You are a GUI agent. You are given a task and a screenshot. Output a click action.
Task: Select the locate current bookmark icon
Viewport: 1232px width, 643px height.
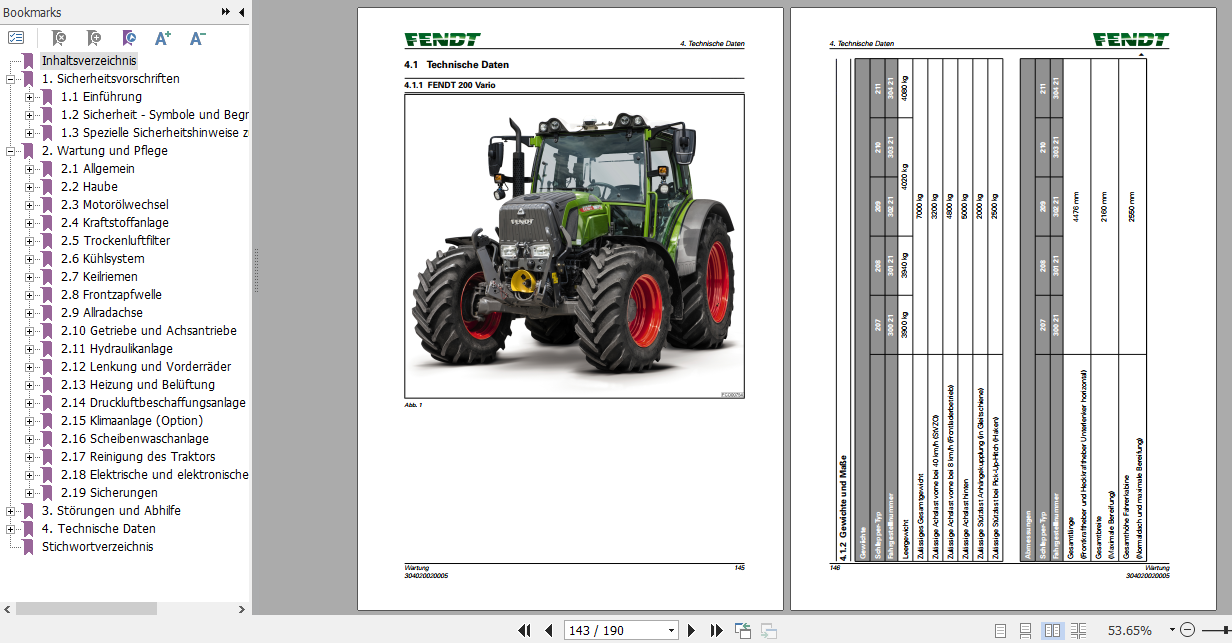click(128, 36)
